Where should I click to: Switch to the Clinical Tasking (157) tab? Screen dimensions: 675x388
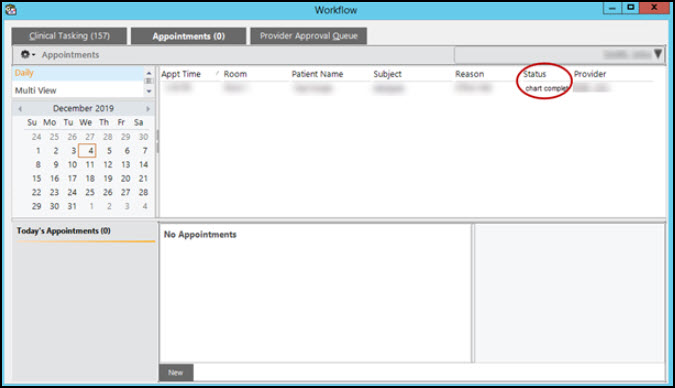pyautogui.click(x=69, y=36)
